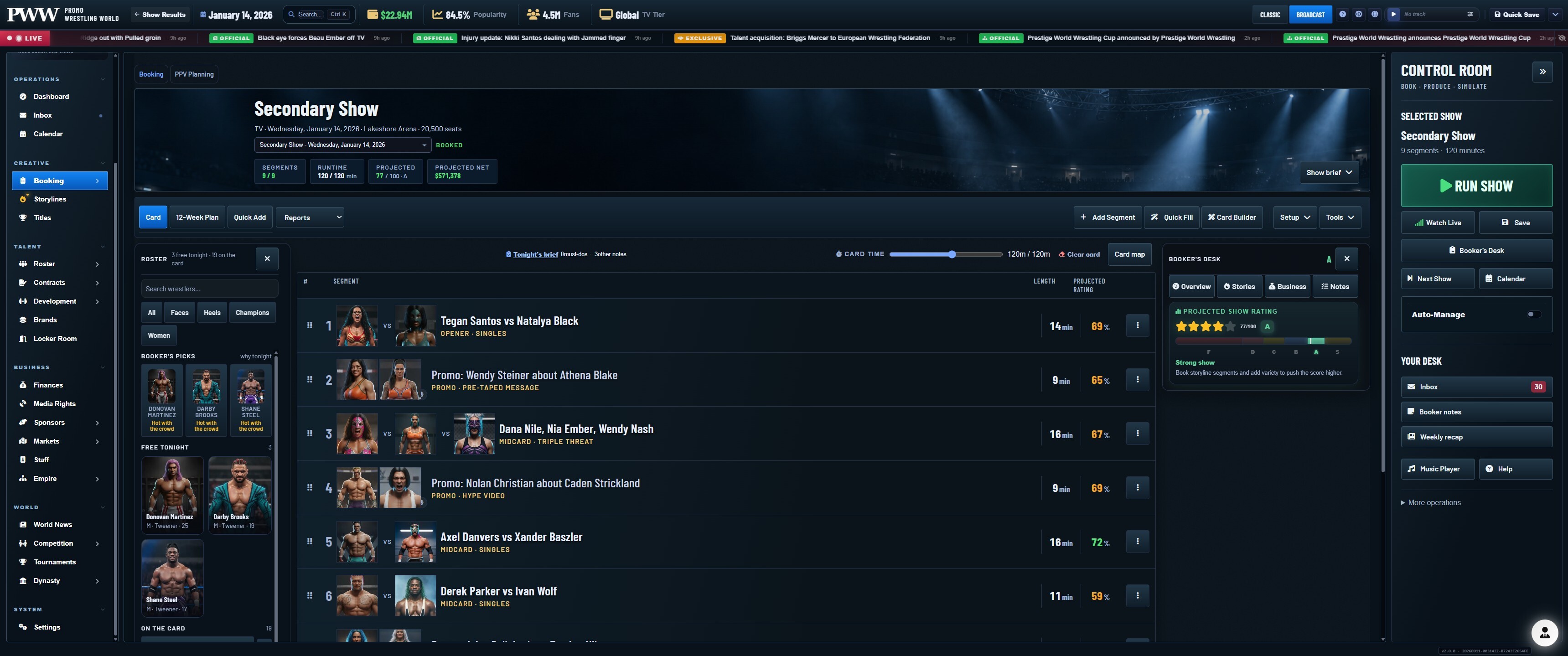Select the Stories tab in Booker's Desk
The image size is (1568, 656).
point(1239,287)
